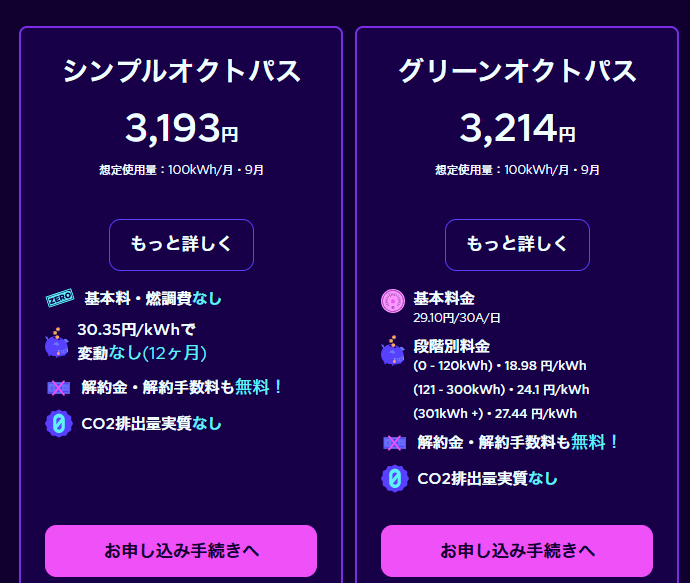Click the シンプルオクトパス plan title
Image resolution: width=690 pixels, height=583 pixels.
[x=181, y=71]
